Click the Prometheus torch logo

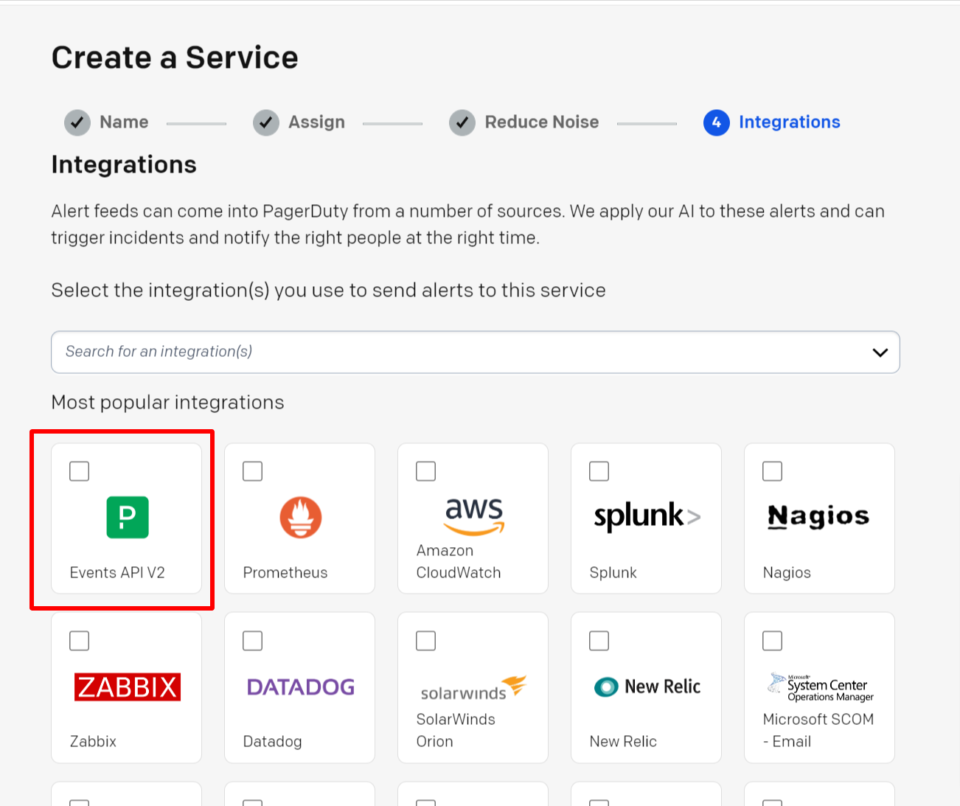pyautogui.click(x=299, y=517)
